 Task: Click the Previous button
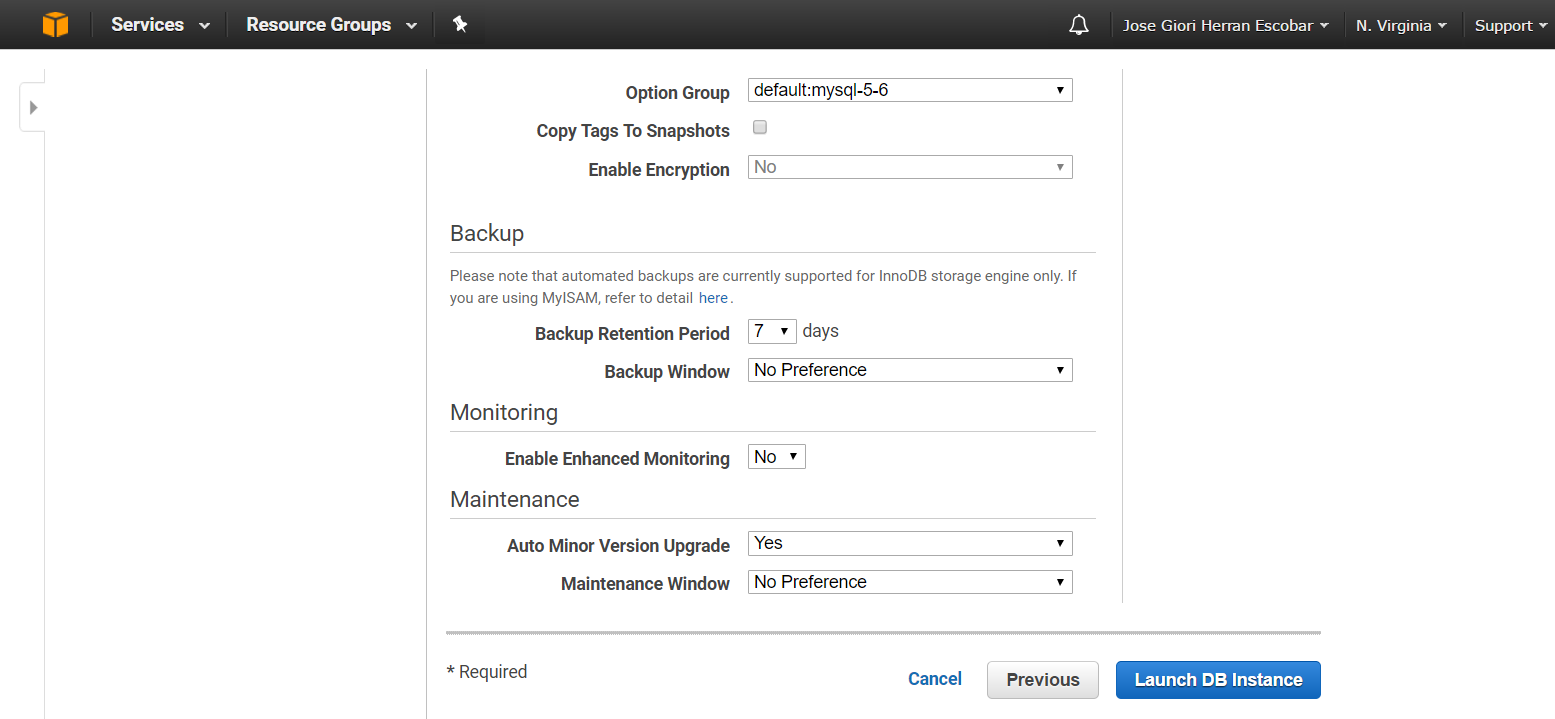click(x=1043, y=680)
